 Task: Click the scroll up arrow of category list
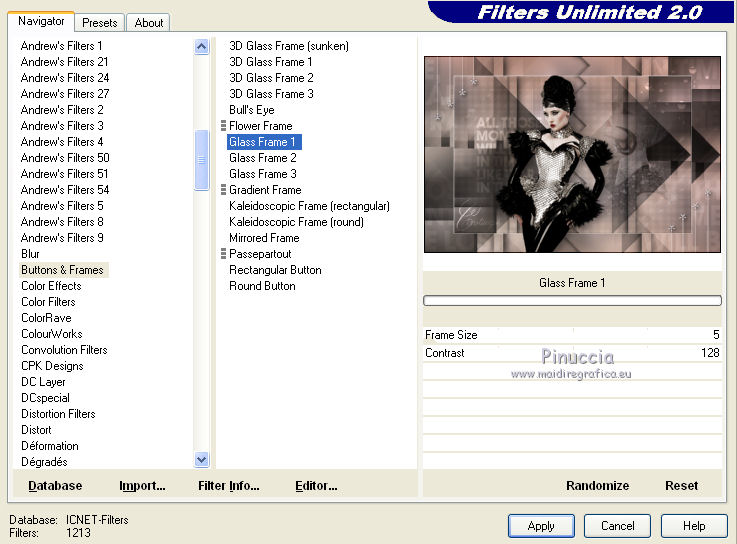[x=201, y=47]
